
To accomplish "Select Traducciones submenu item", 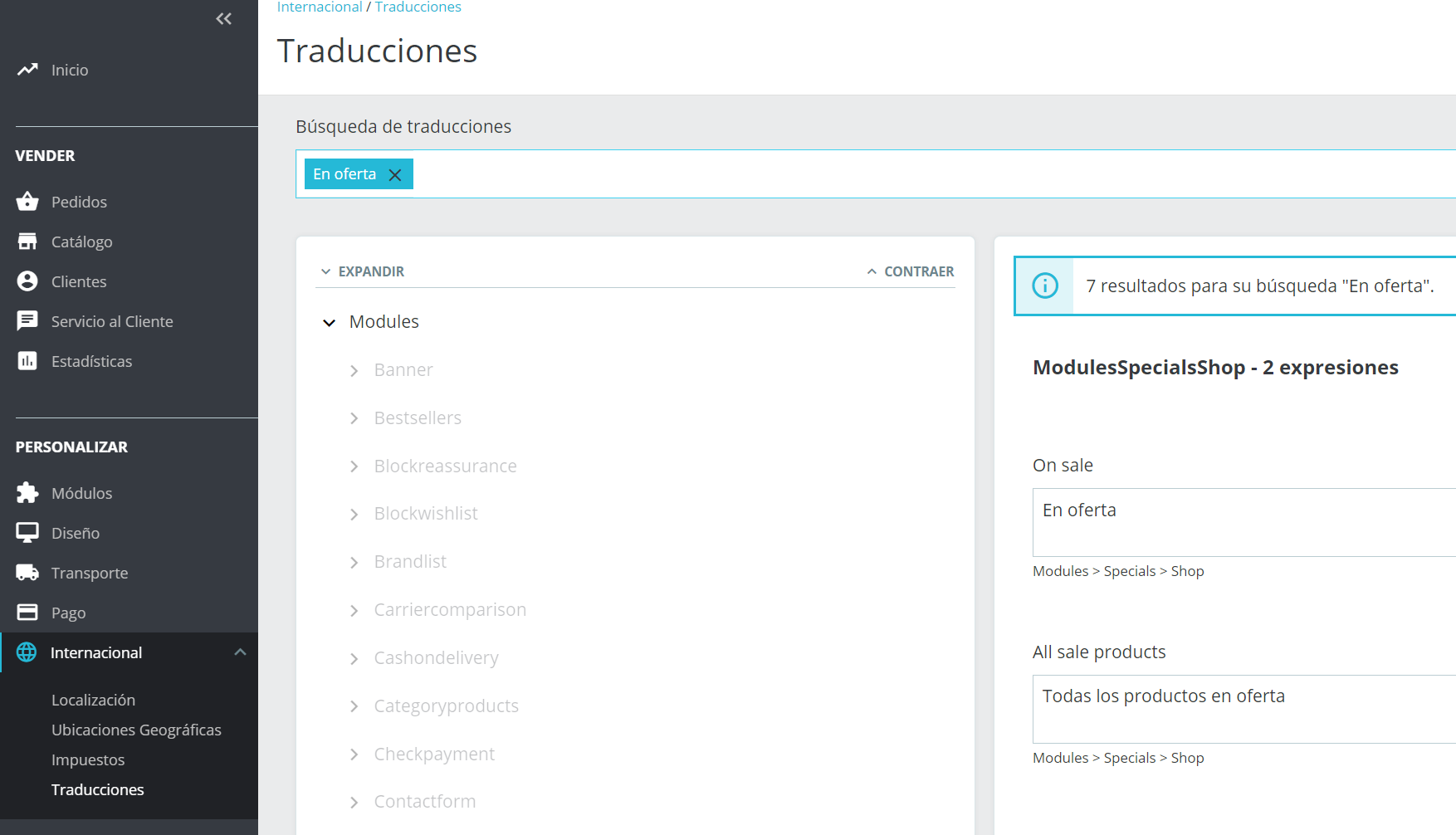I will pos(97,789).
